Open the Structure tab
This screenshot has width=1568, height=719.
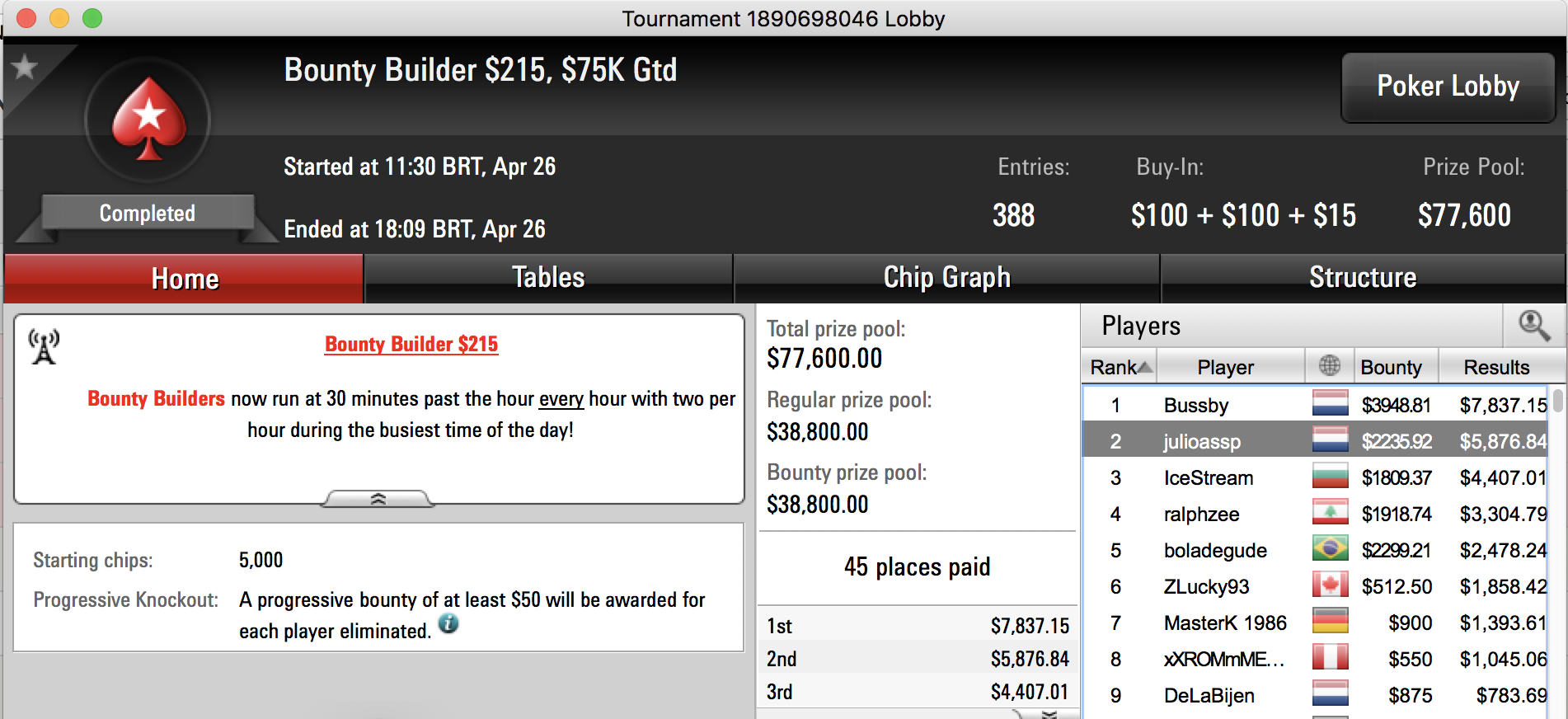pyautogui.click(x=1363, y=278)
